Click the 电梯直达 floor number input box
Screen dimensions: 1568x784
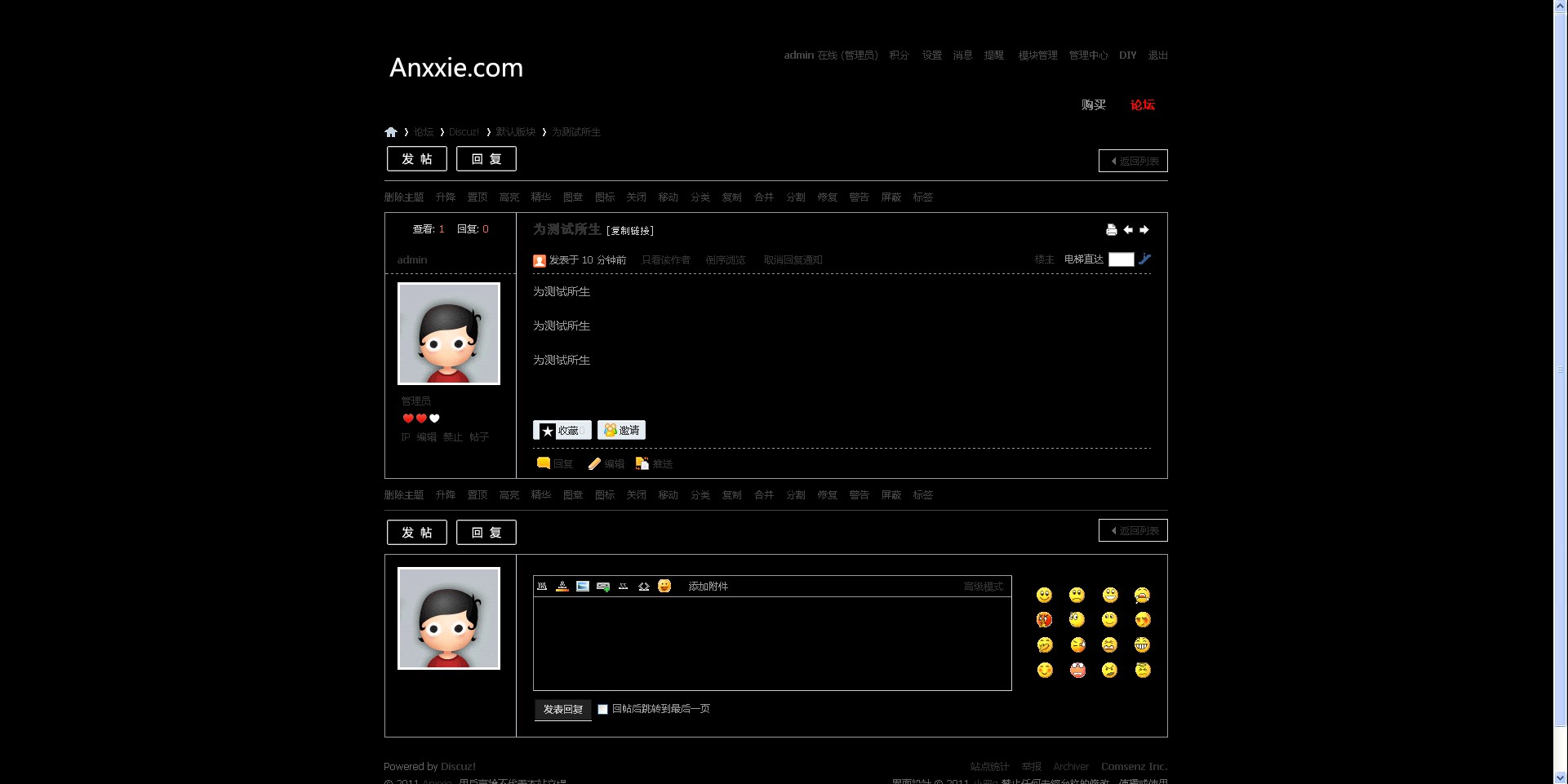[1122, 259]
